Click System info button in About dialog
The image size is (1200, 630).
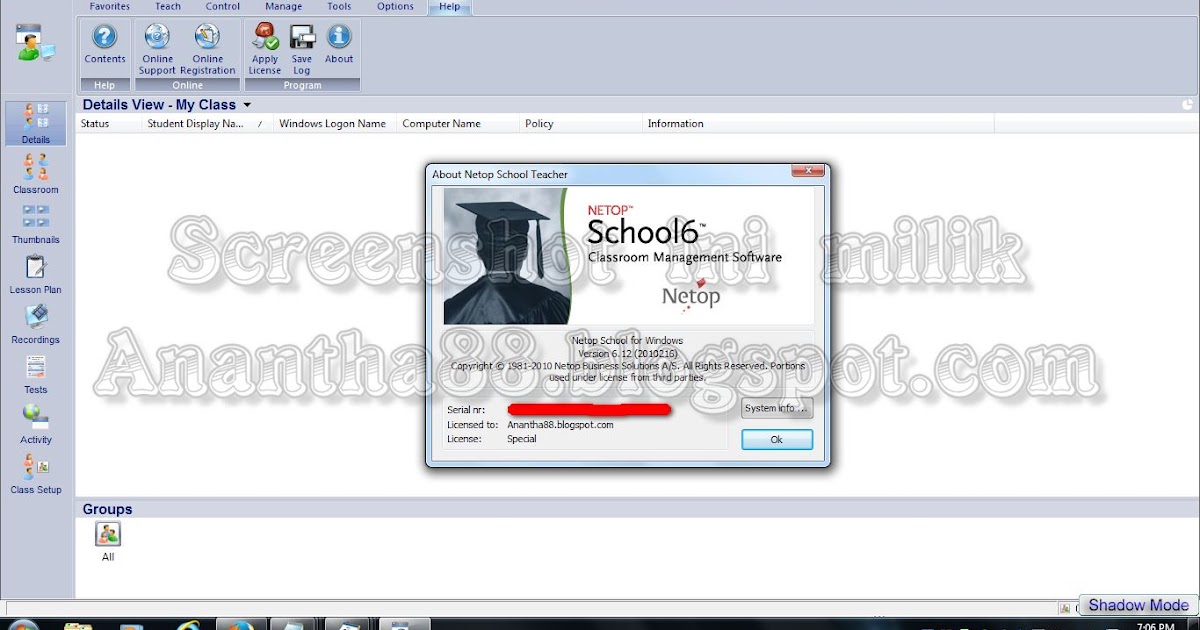click(777, 408)
